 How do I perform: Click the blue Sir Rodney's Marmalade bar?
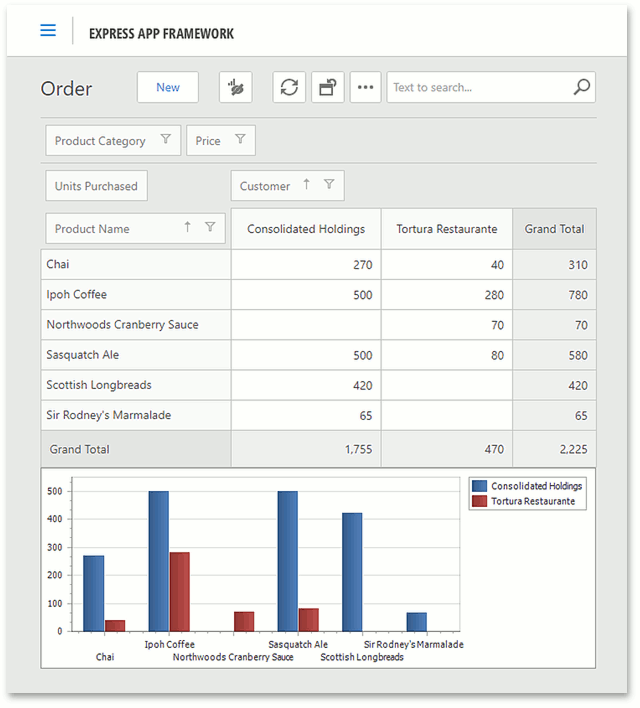(416, 622)
